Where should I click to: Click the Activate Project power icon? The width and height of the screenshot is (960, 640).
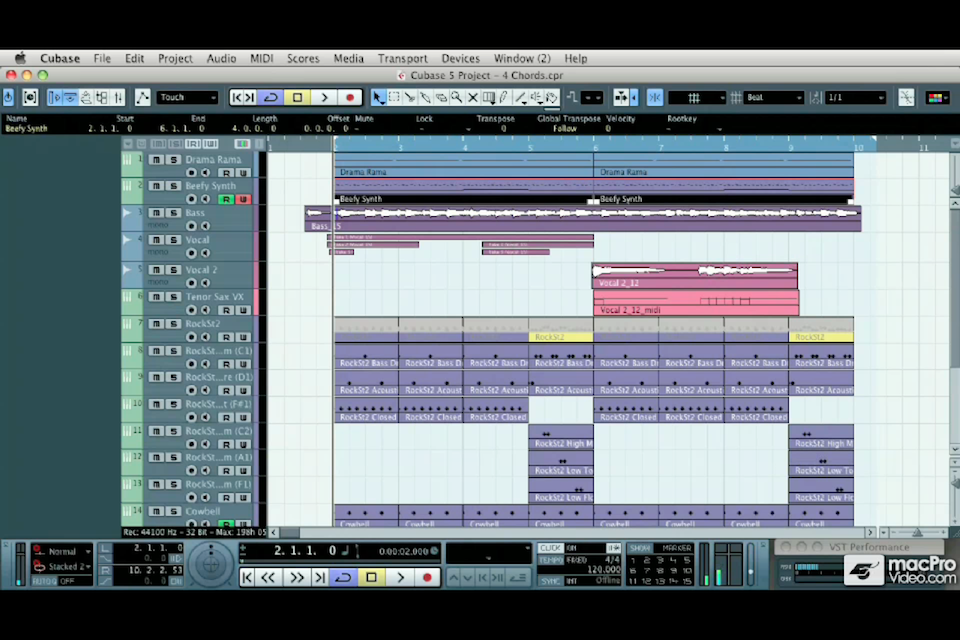click(x=9, y=97)
